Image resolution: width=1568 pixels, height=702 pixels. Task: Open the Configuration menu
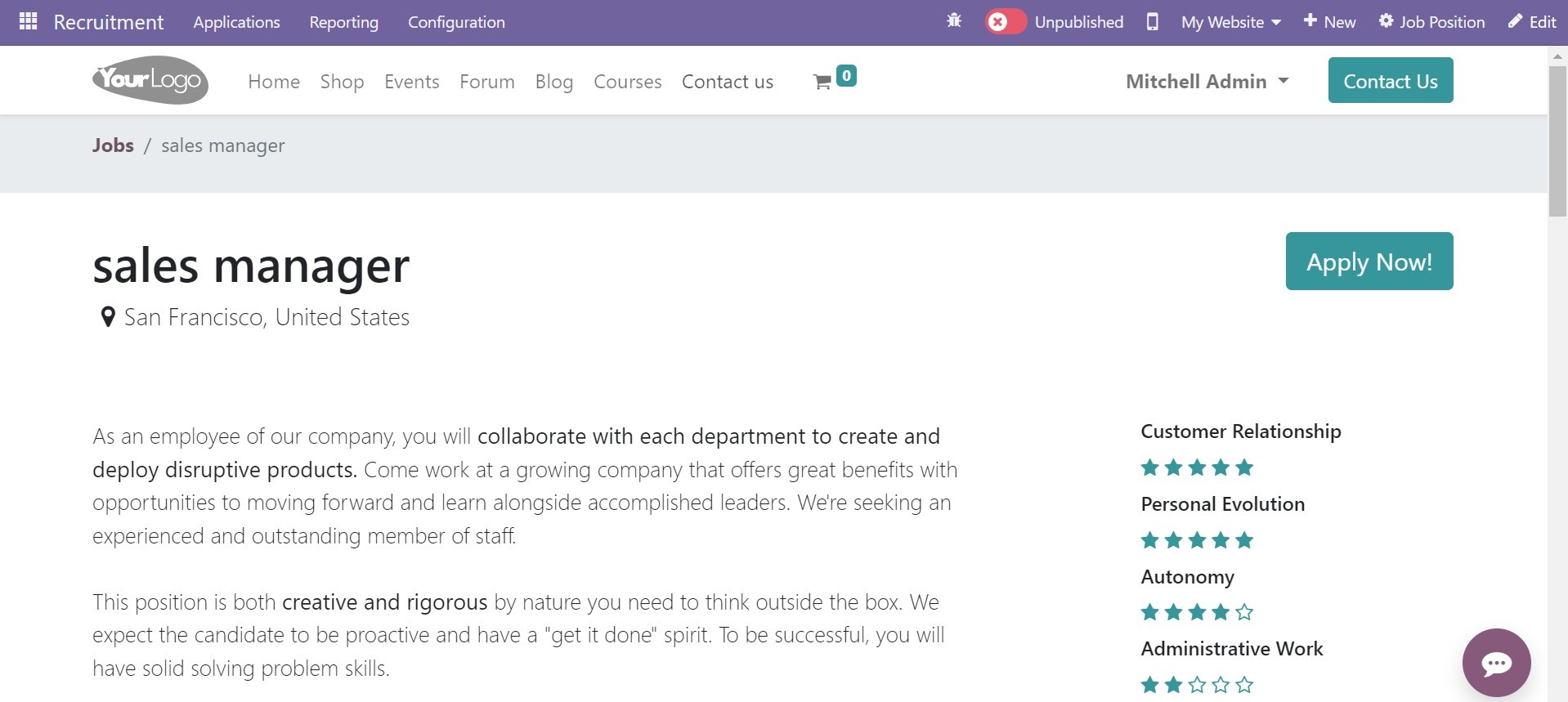tap(456, 22)
